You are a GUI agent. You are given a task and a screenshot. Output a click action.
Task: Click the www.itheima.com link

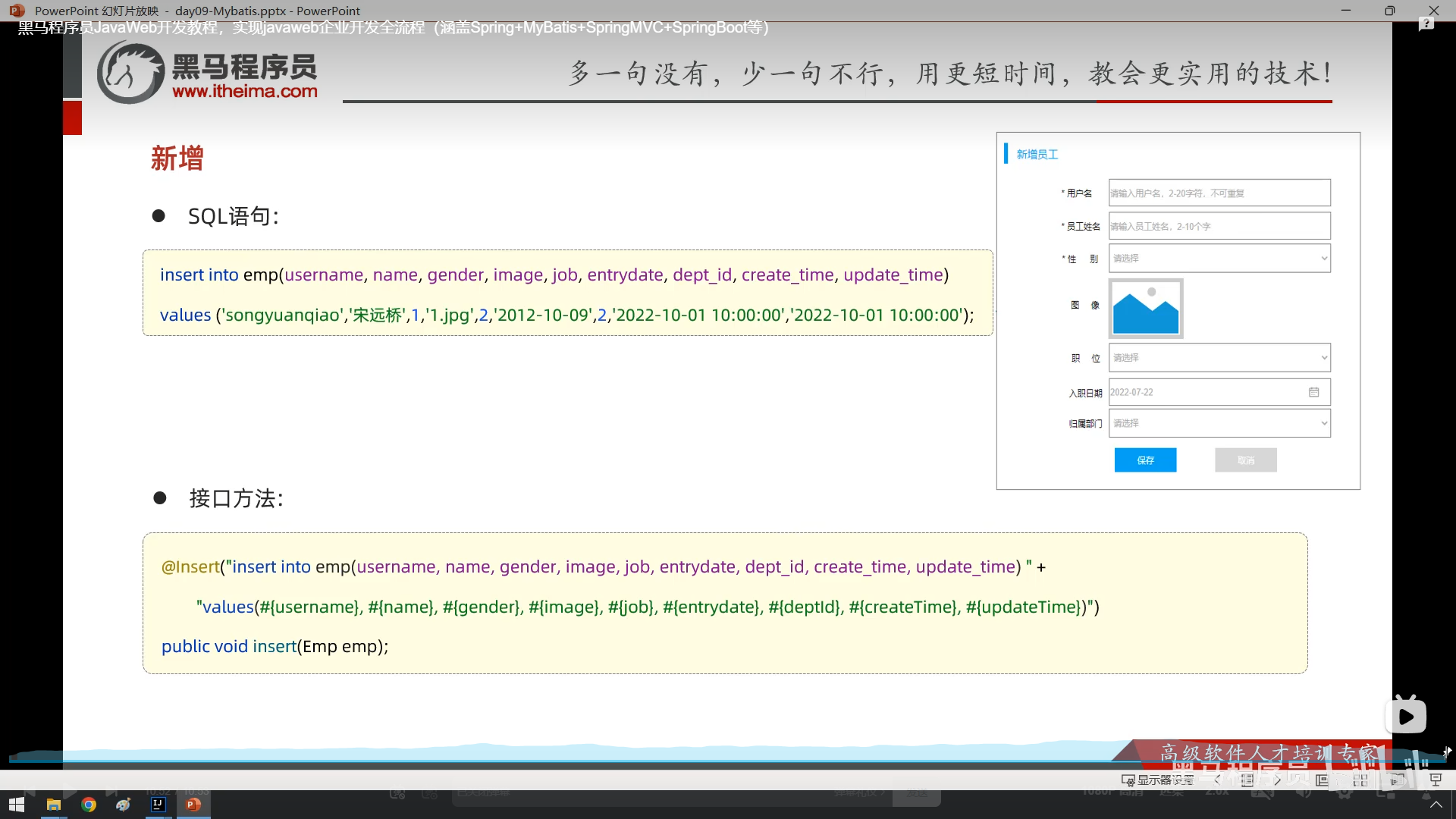click(x=244, y=91)
